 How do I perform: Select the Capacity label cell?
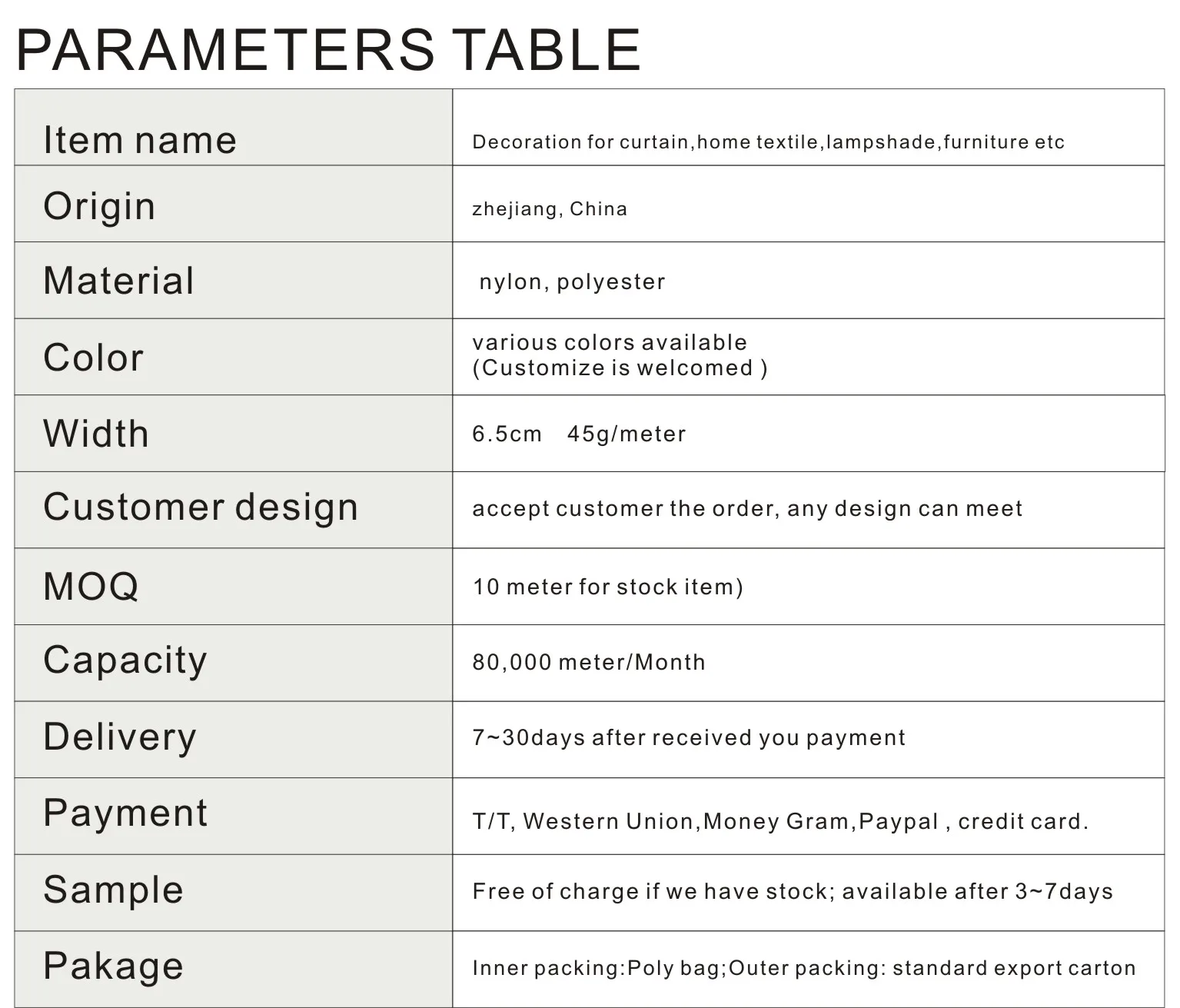(x=125, y=660)
